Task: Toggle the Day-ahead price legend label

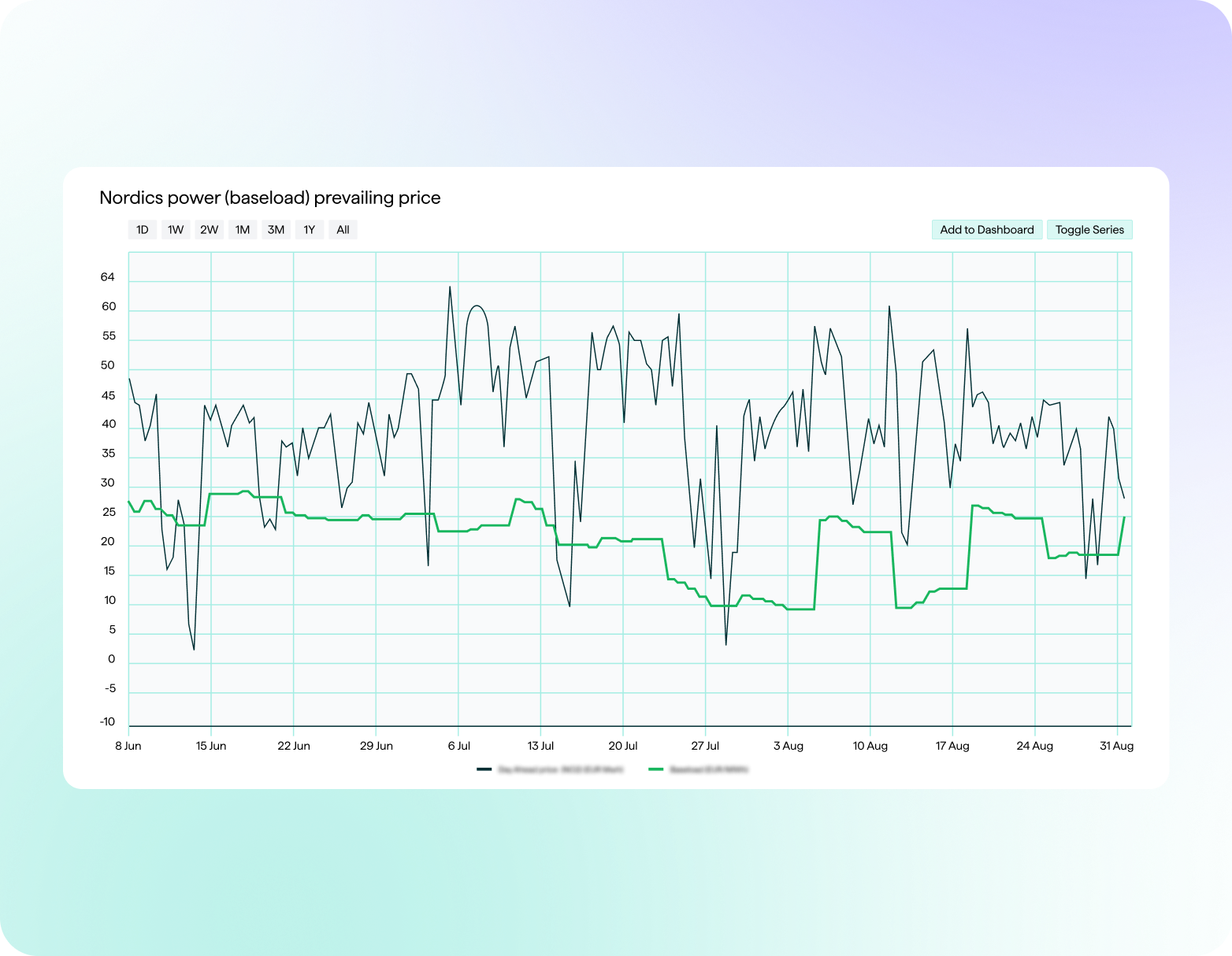Action: pos(561,769)
